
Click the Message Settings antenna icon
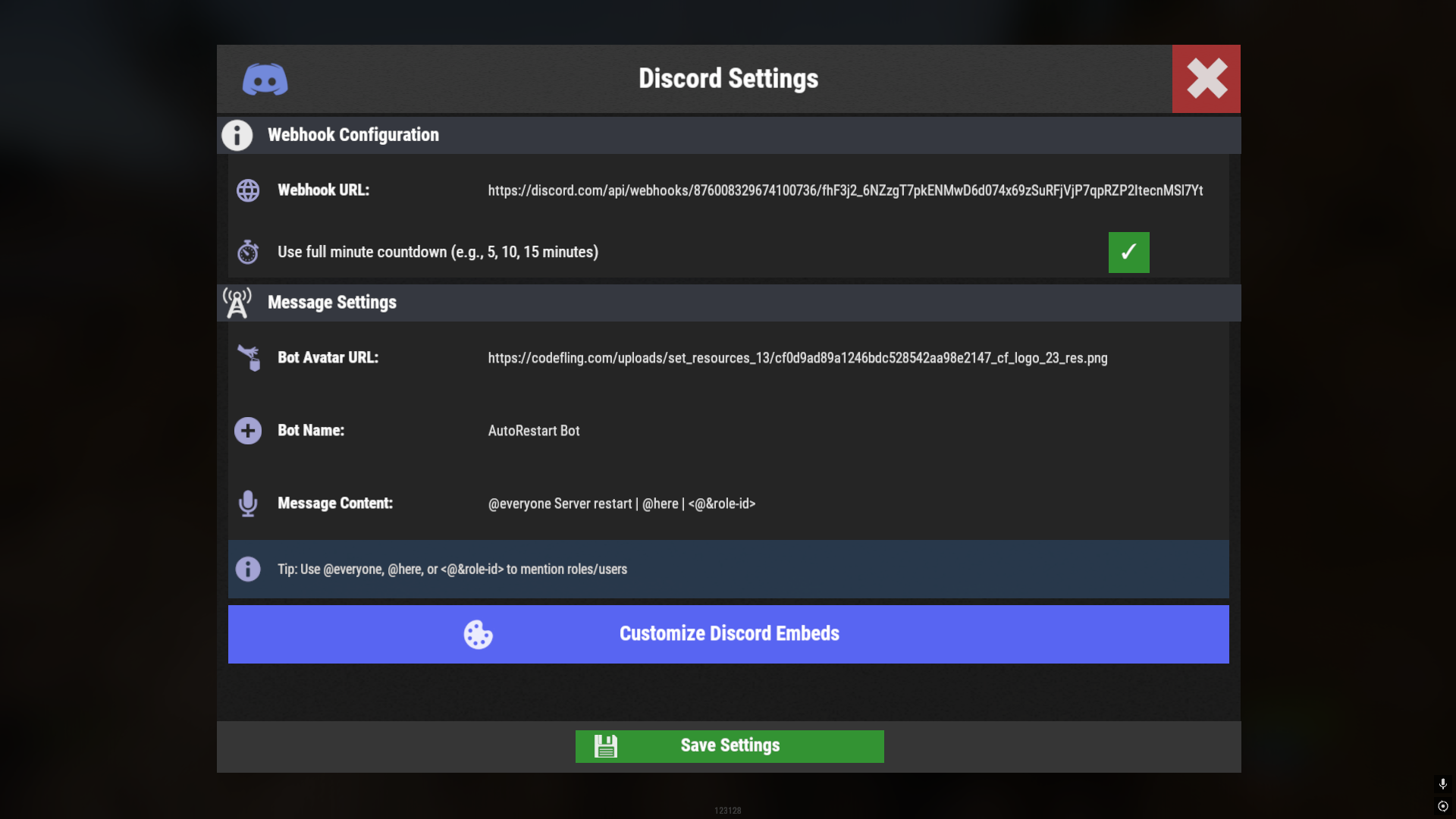[237, 303]
